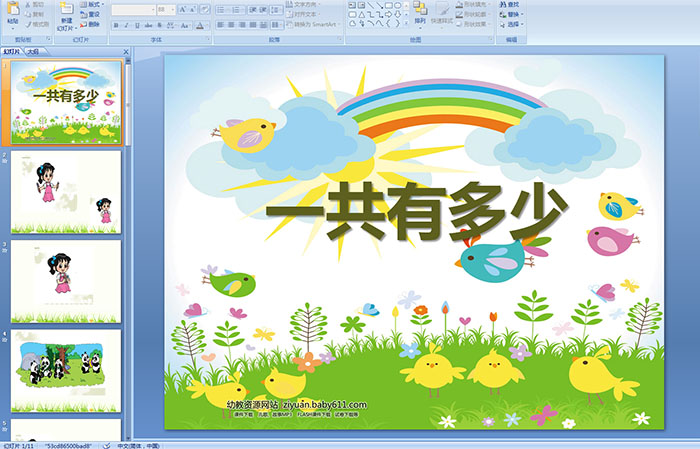The height and width of the screenshot is (449, 700).
Task: Toggle strikethrough (abc) formatting
Action: pos(148,25)
